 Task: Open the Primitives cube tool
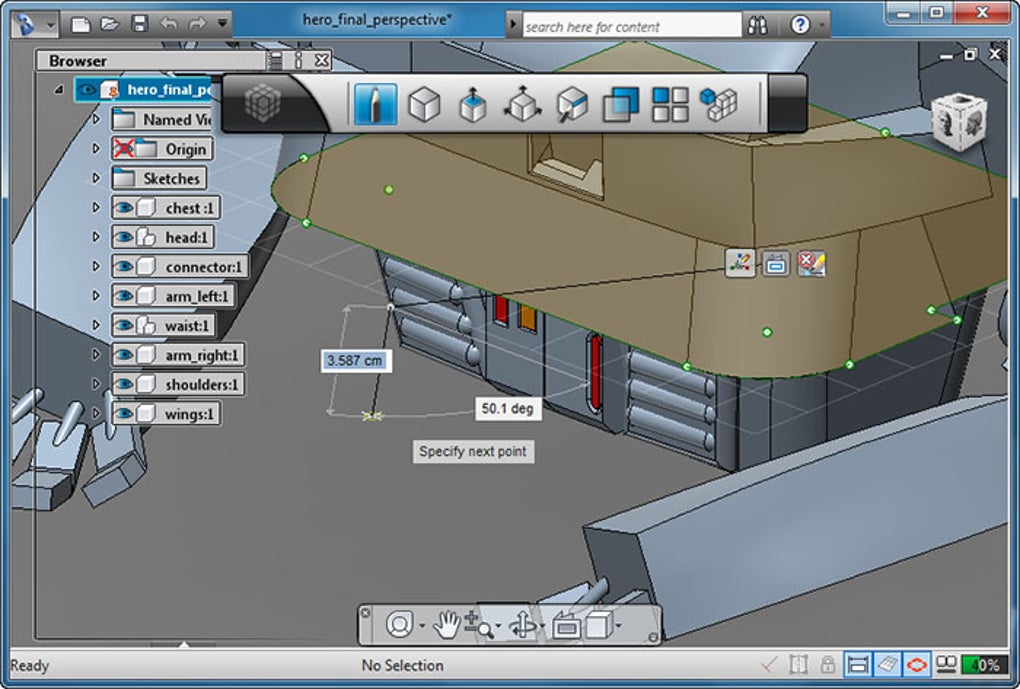424,104
